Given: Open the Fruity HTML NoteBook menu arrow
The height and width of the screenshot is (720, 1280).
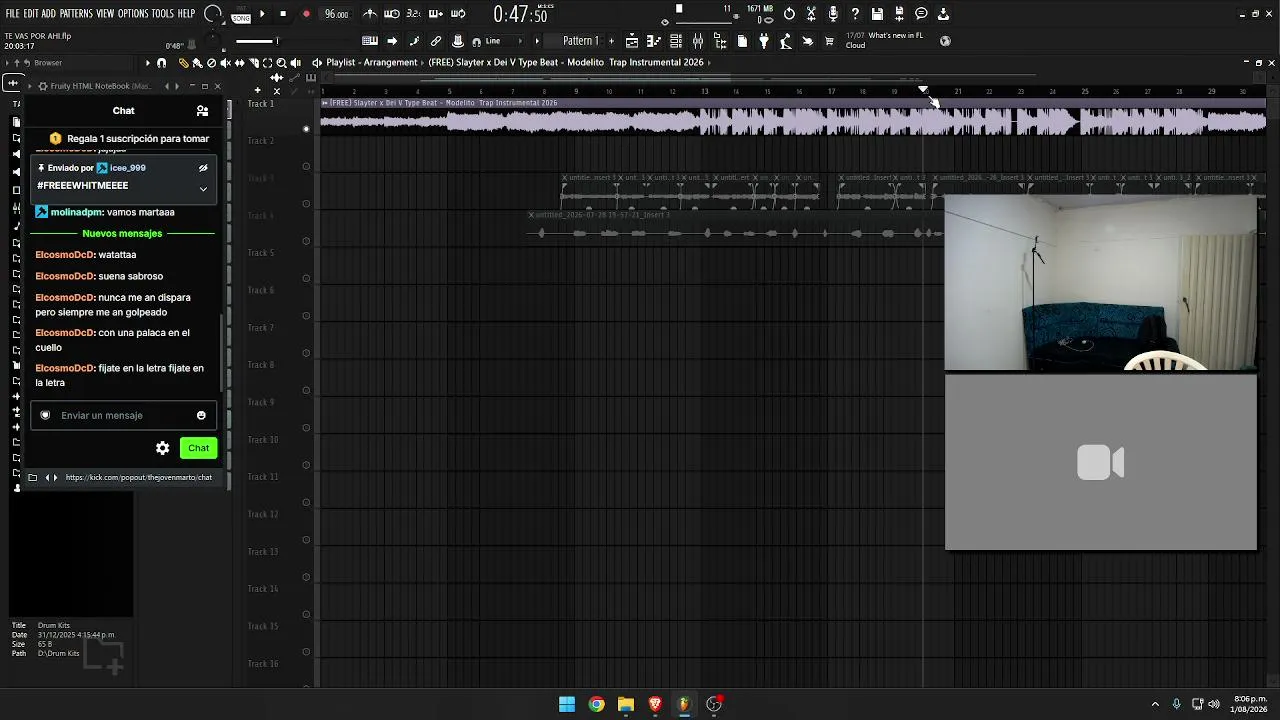Looking at the screenshot, I should [29, 86].
